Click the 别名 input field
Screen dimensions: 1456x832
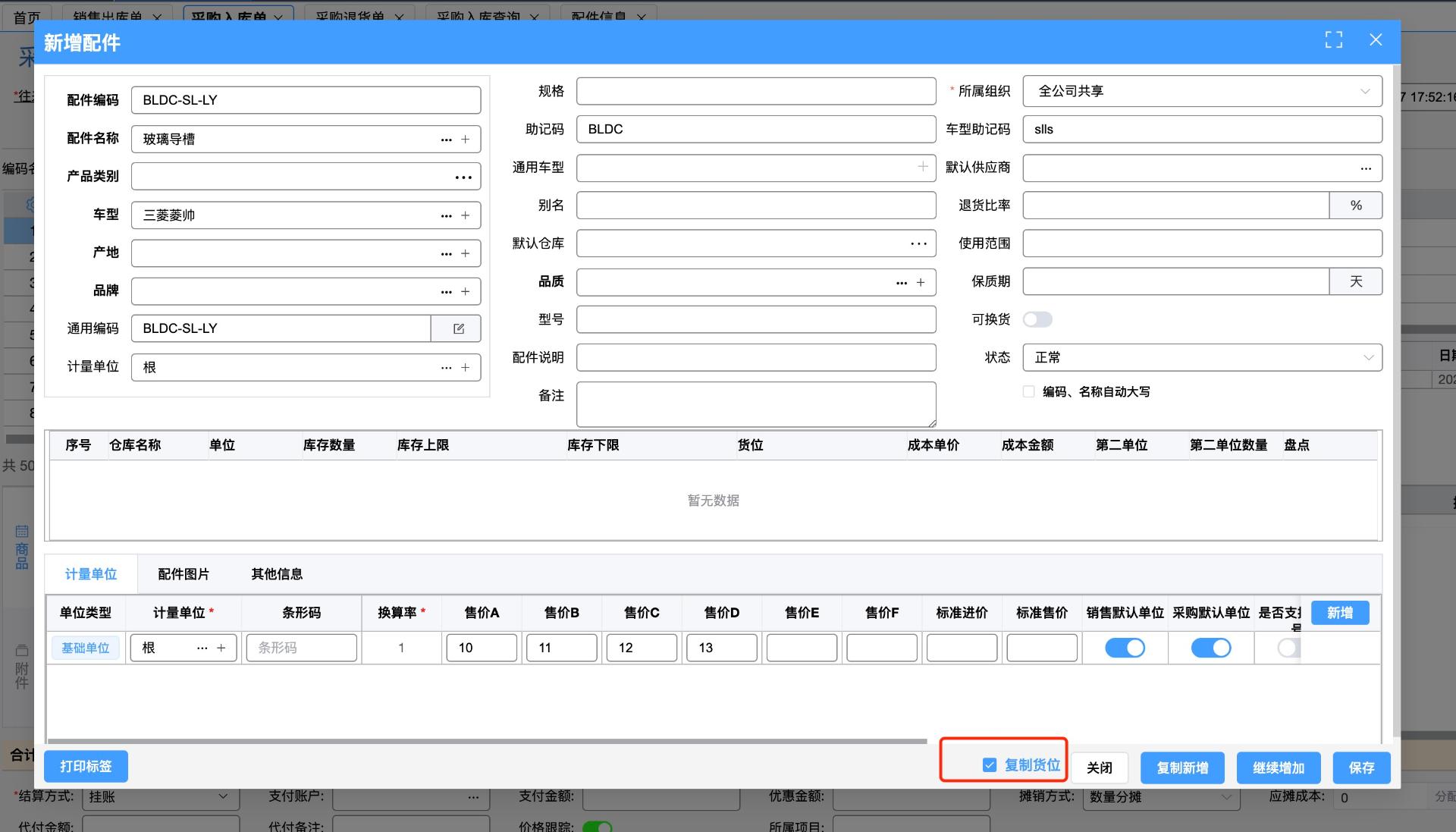point(756,206)
